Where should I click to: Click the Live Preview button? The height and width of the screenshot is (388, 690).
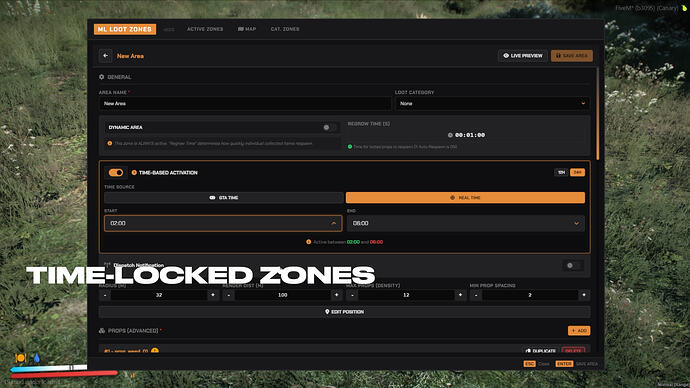pos(523,56)
